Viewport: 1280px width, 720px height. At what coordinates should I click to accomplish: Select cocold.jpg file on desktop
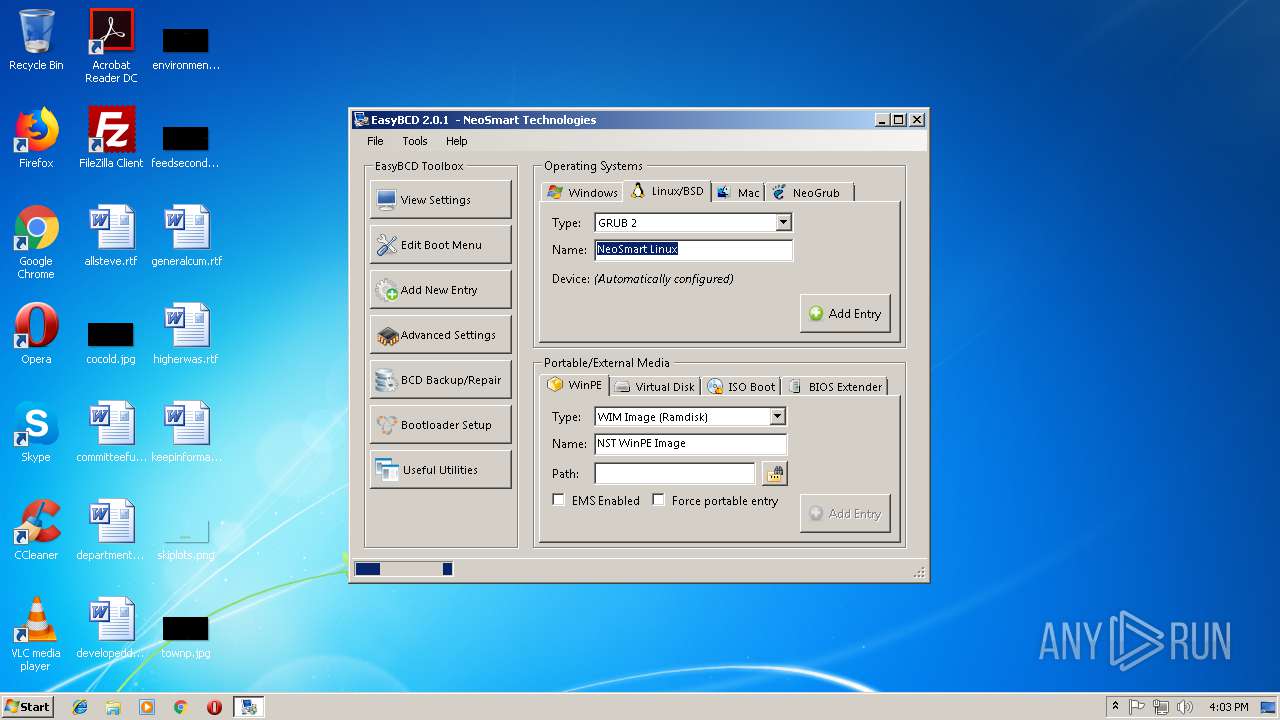(x=111, y=344)
